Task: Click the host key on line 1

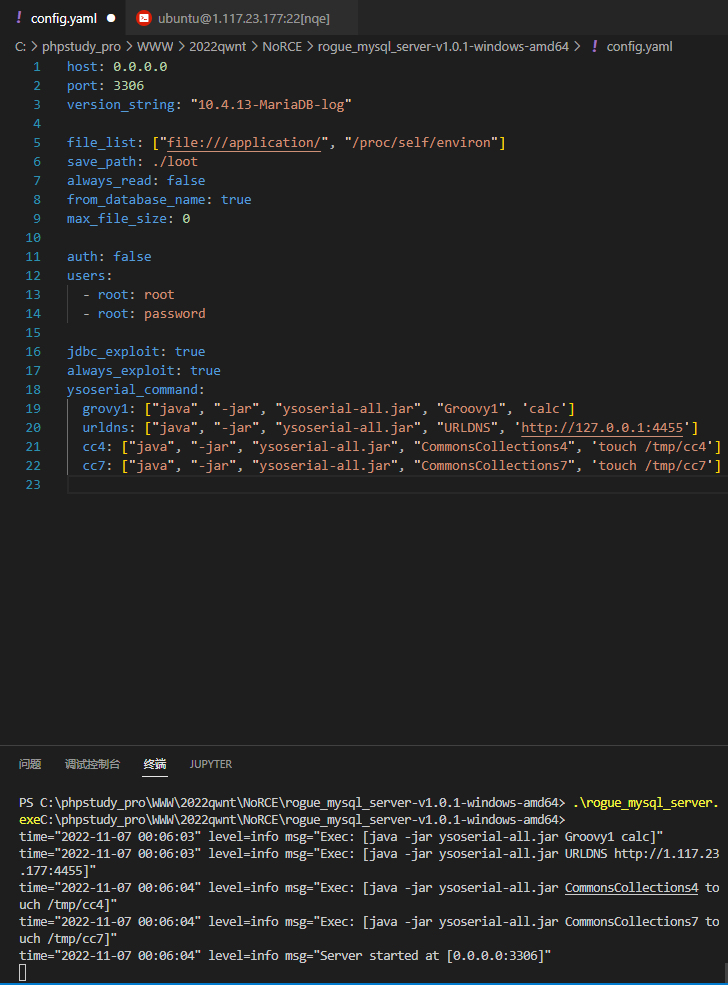Action: pyautogui.click(x=82, y=67)
